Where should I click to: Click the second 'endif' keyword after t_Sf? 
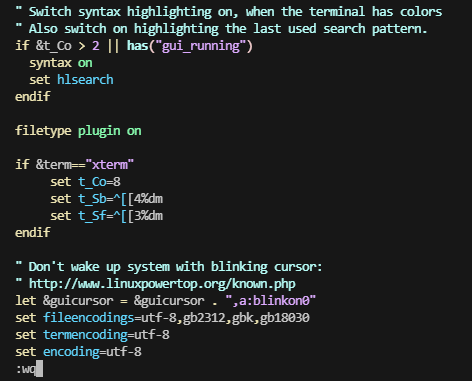33,232
